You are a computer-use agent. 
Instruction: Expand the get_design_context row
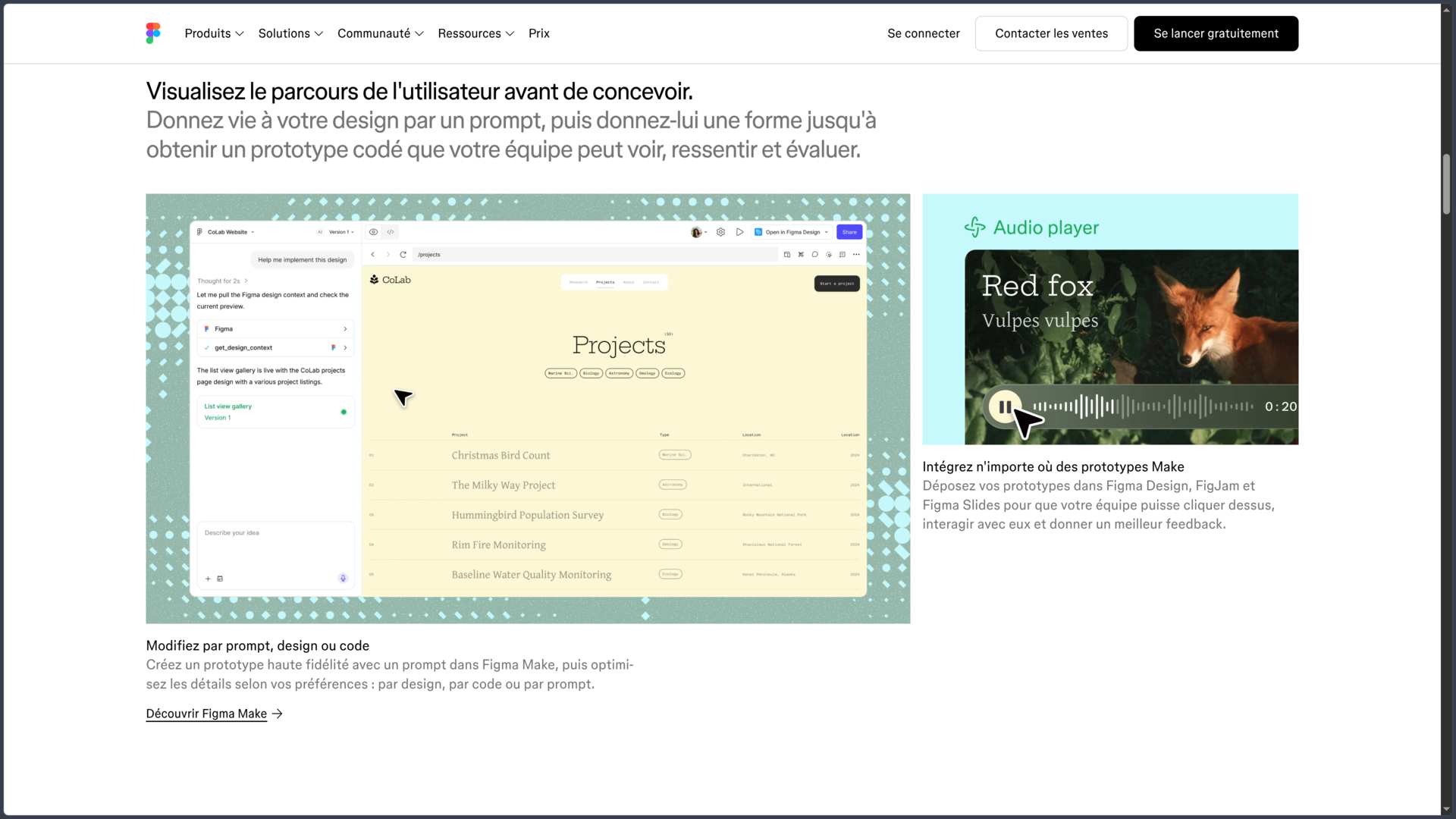tap(276, 347)
